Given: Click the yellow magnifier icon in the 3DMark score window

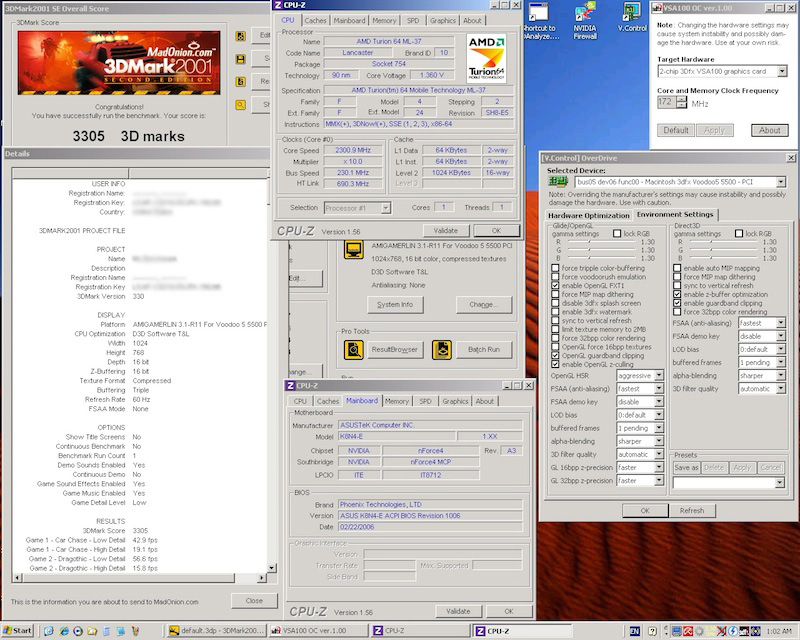Looking at the screenshot, I should tap(240, 105).
